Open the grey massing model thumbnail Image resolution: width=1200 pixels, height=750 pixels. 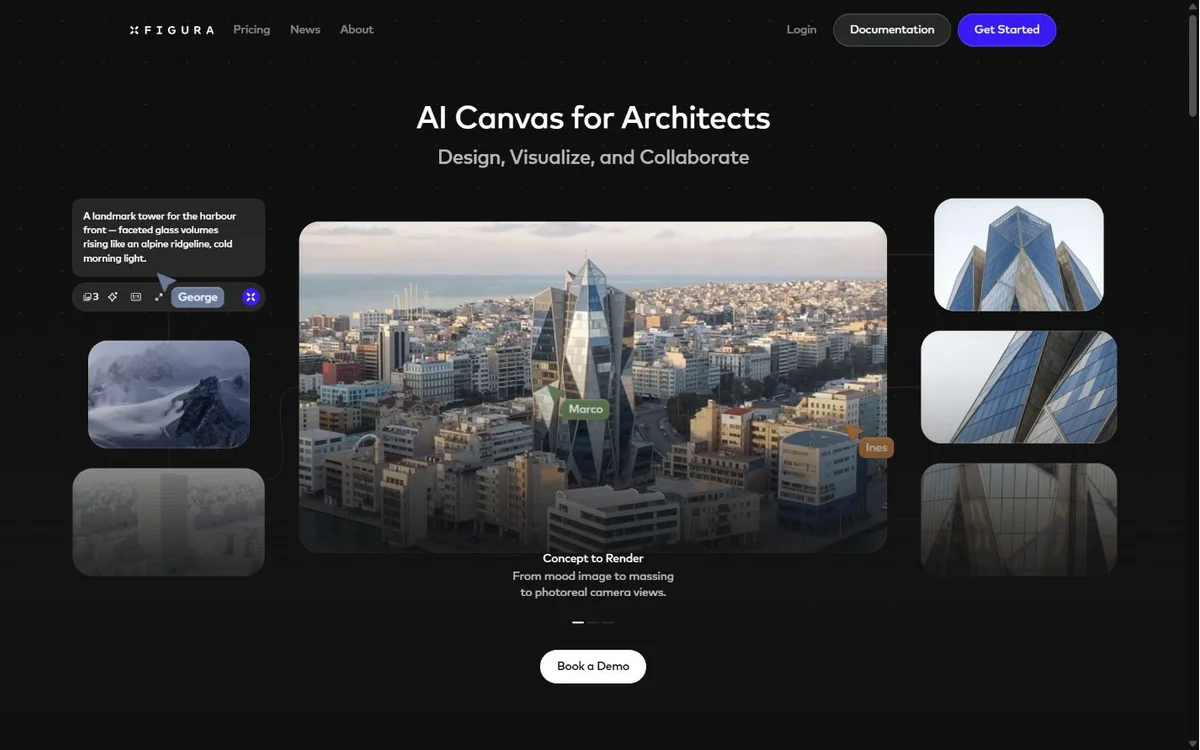(168, 522)
